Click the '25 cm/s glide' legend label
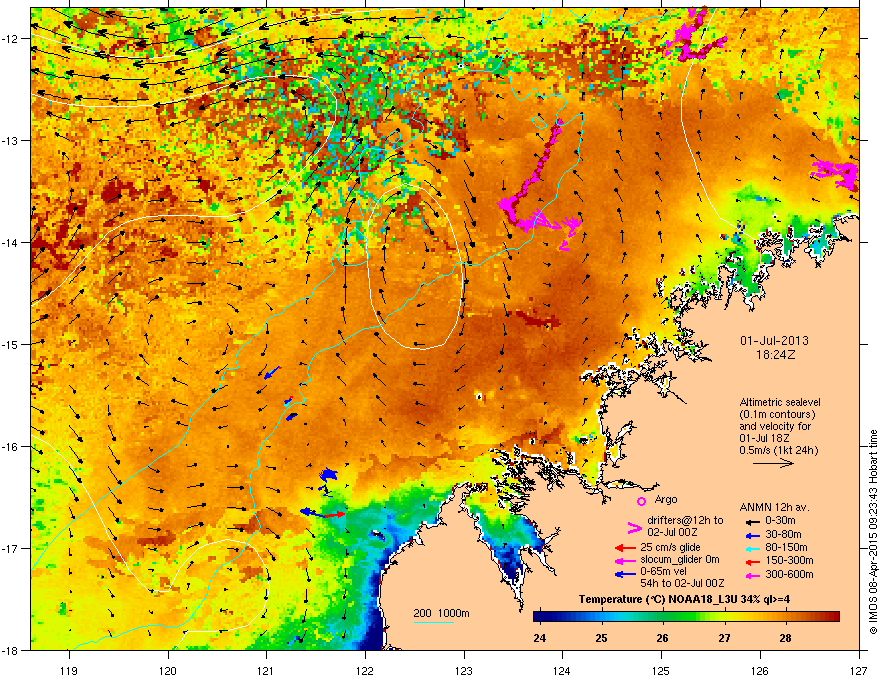This screenshot has width=880, height=680. pyautogui.click(x=670, y=547)
